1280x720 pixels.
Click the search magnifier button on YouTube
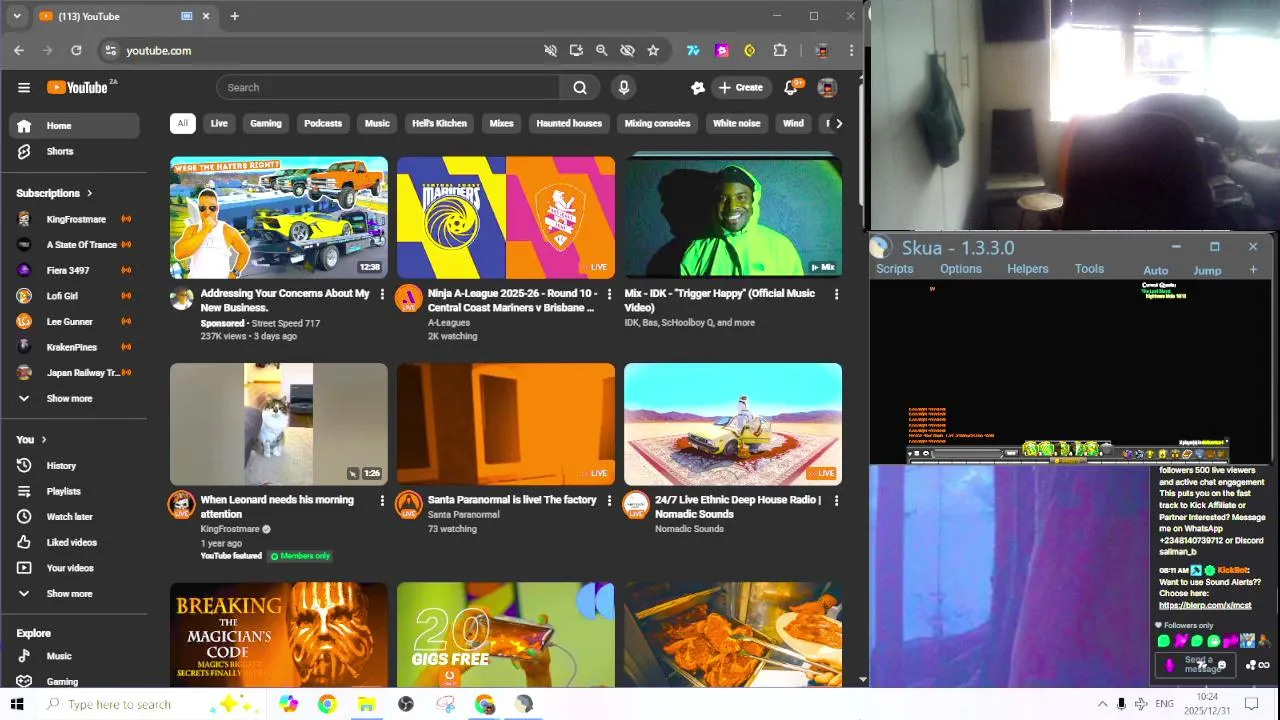coord(580,87)
